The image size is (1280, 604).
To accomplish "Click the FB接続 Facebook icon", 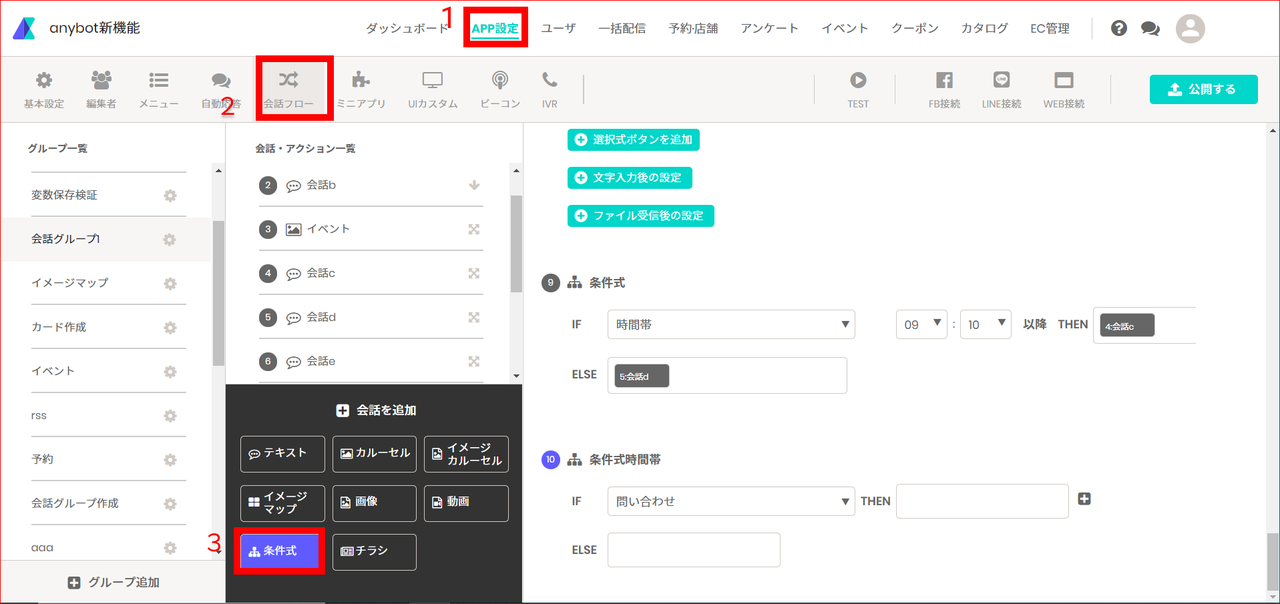I will [944, 80].
